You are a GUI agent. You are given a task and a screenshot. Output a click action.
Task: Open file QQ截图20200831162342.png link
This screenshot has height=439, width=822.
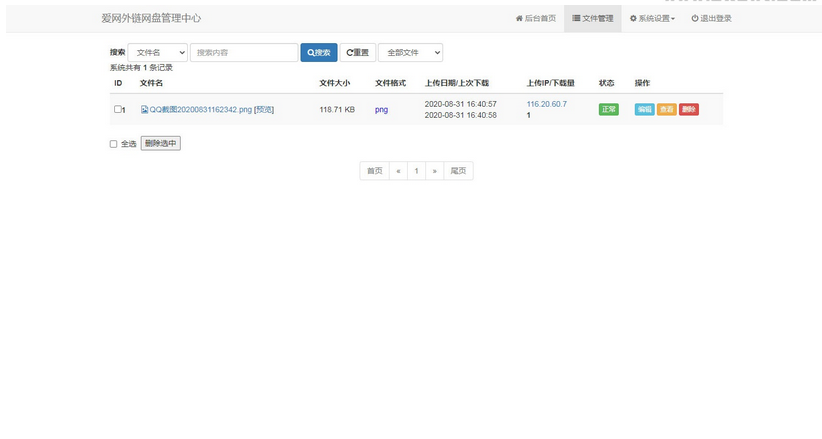[x=201, y=110]
